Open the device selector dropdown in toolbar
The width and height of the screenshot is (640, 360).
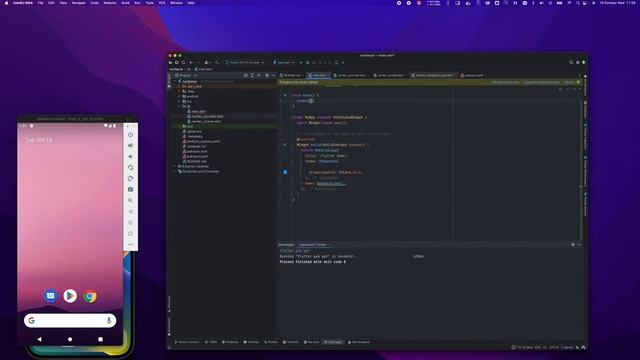click(x=244, y=62)
